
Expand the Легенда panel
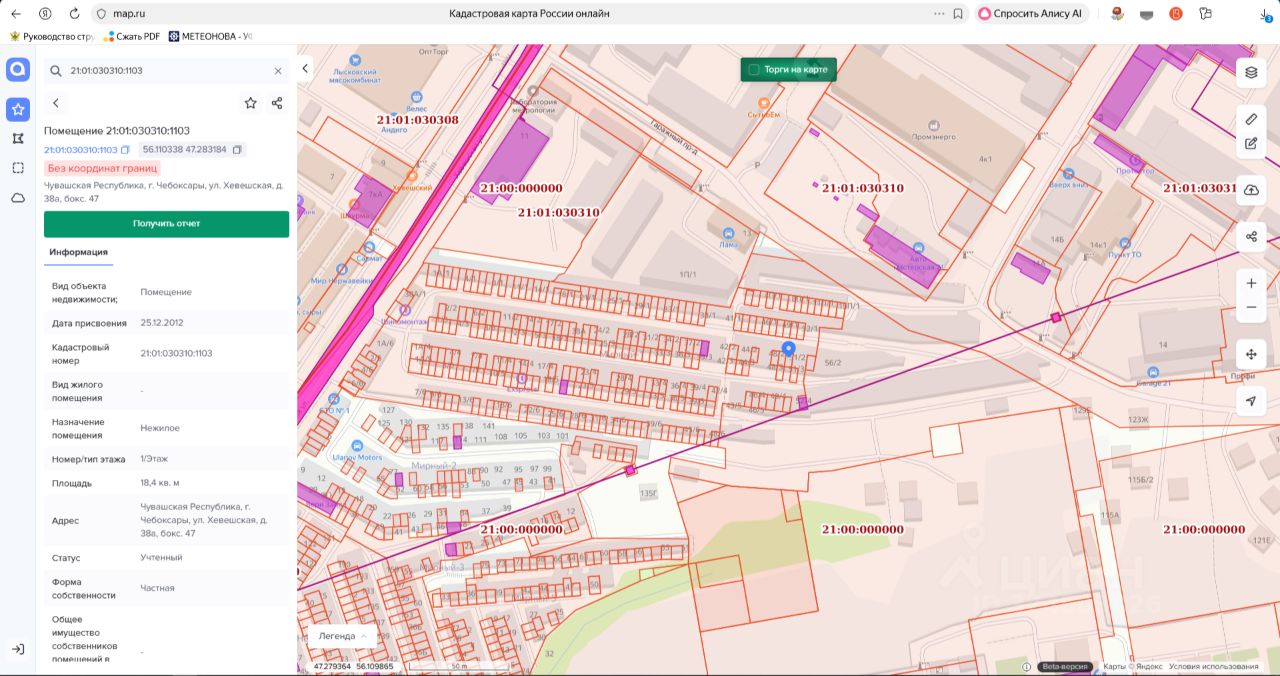click(x=344, y=635)
